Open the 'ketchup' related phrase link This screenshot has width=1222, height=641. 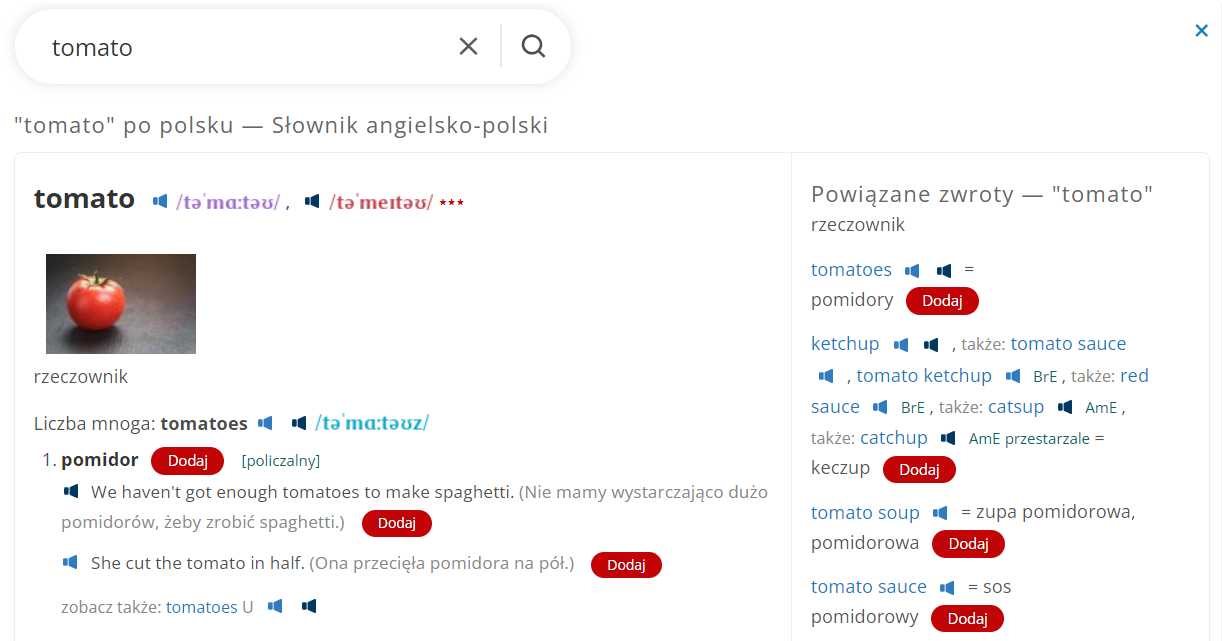tap(845, 344)
